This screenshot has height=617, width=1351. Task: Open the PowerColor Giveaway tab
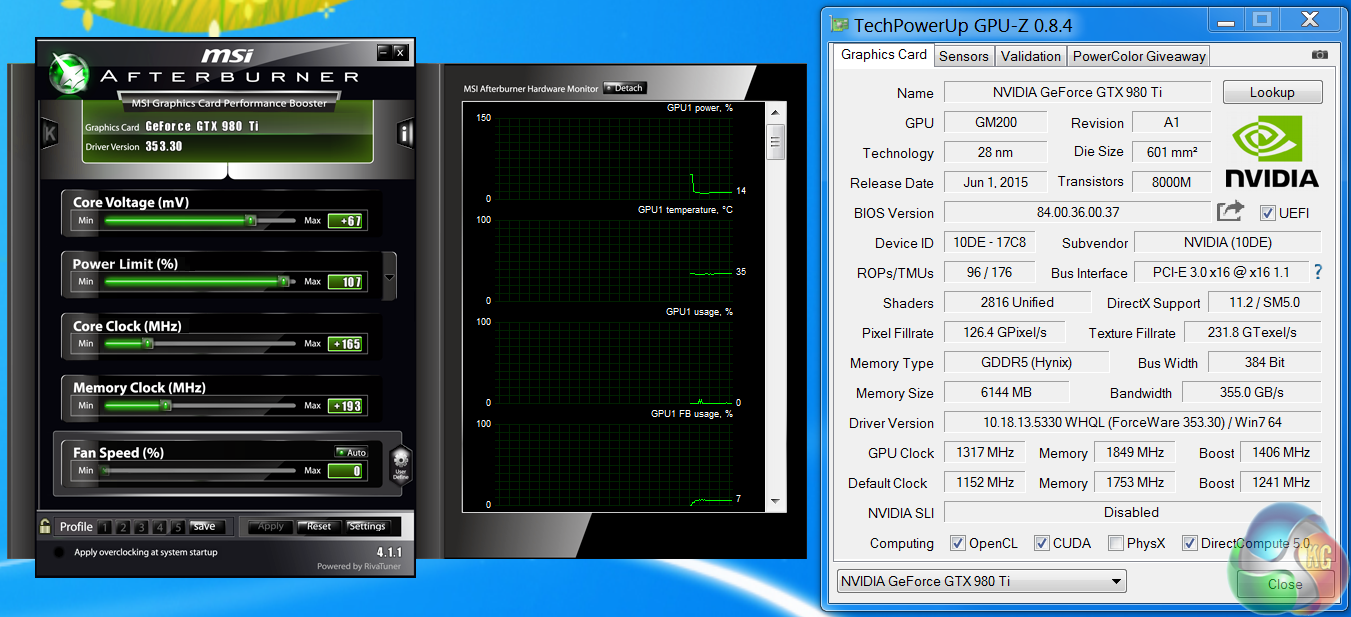click(1139, 56)
